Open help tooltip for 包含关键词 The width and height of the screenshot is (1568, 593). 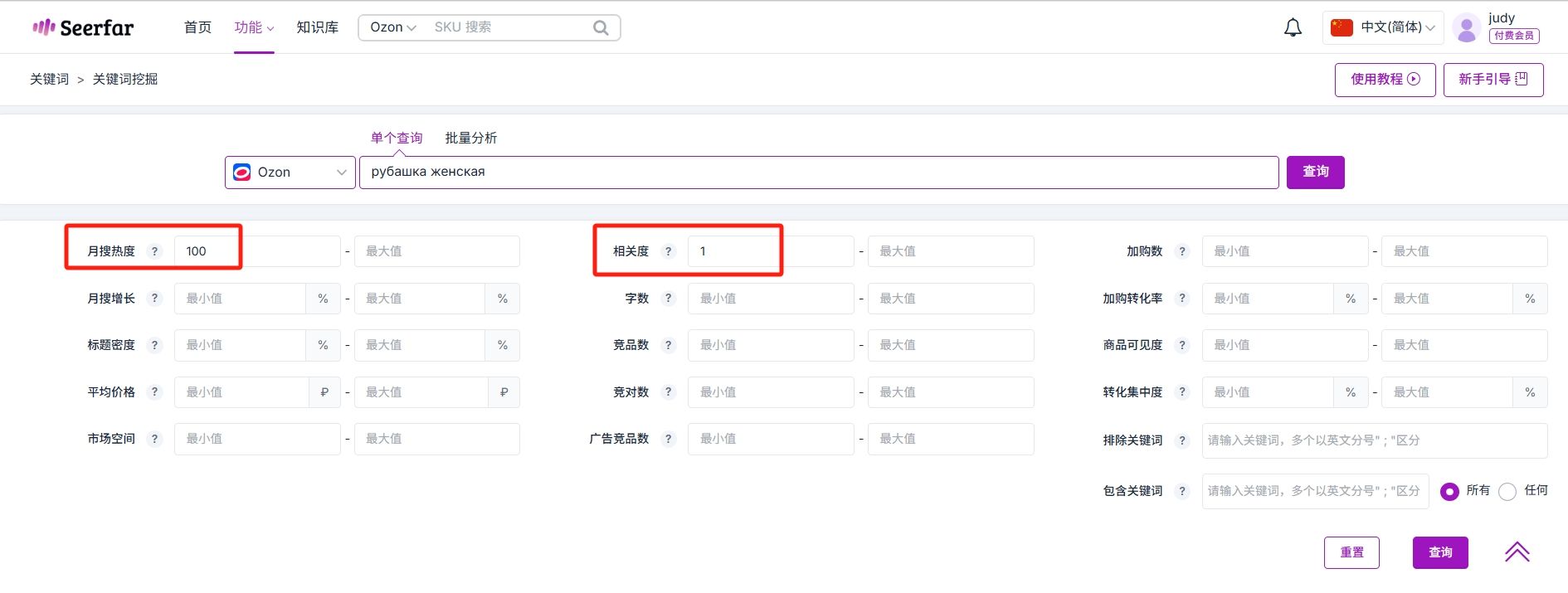[x=1182, y=491]
